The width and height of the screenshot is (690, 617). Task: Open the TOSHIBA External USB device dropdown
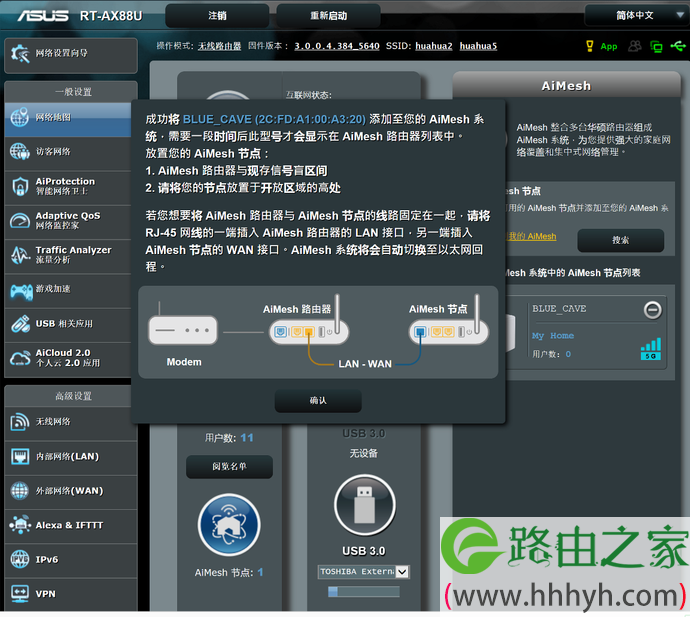click(x=363, y=572)
